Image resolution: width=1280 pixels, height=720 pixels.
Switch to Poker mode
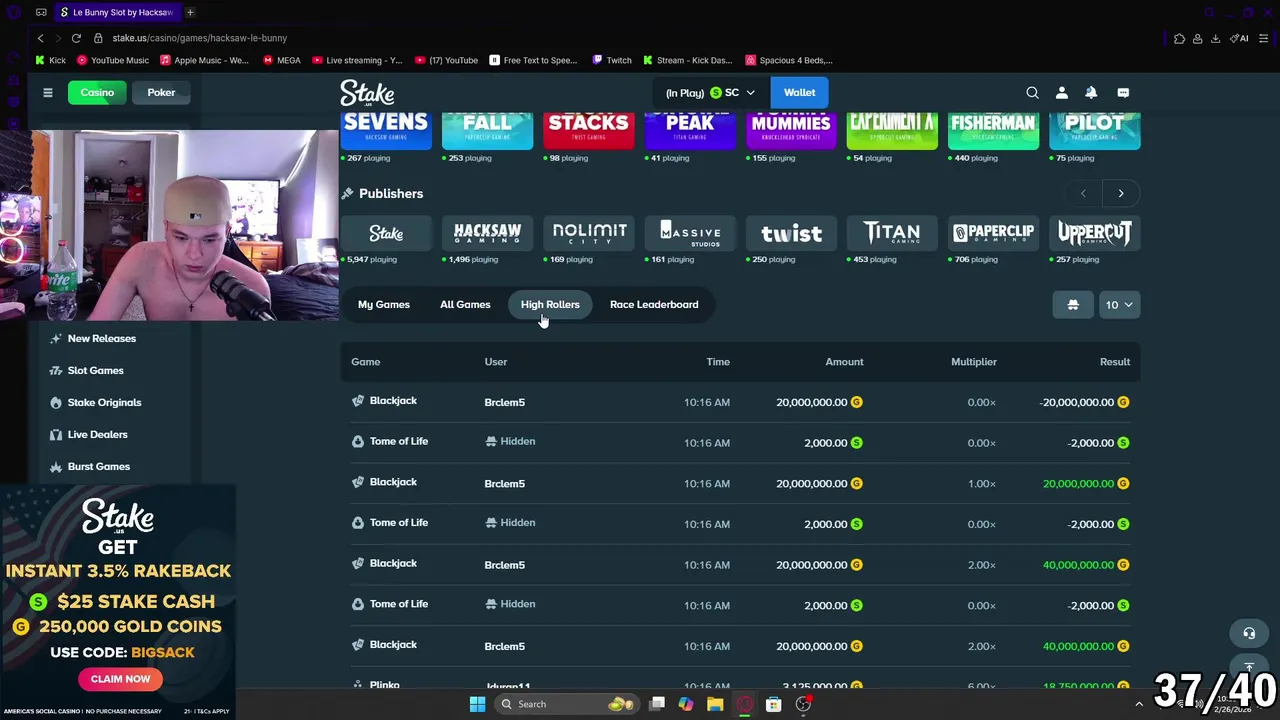tap(161, 92)
